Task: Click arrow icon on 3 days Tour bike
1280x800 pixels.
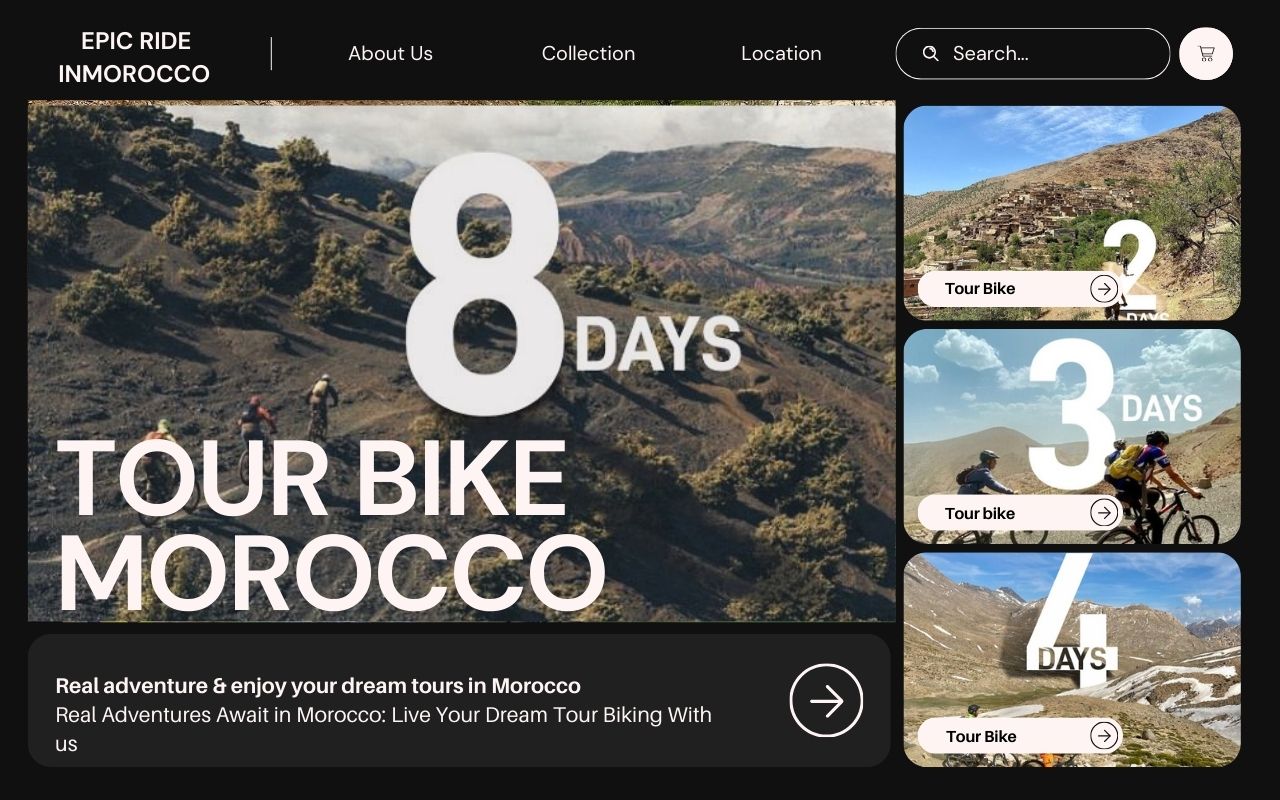Action: 1104,513
